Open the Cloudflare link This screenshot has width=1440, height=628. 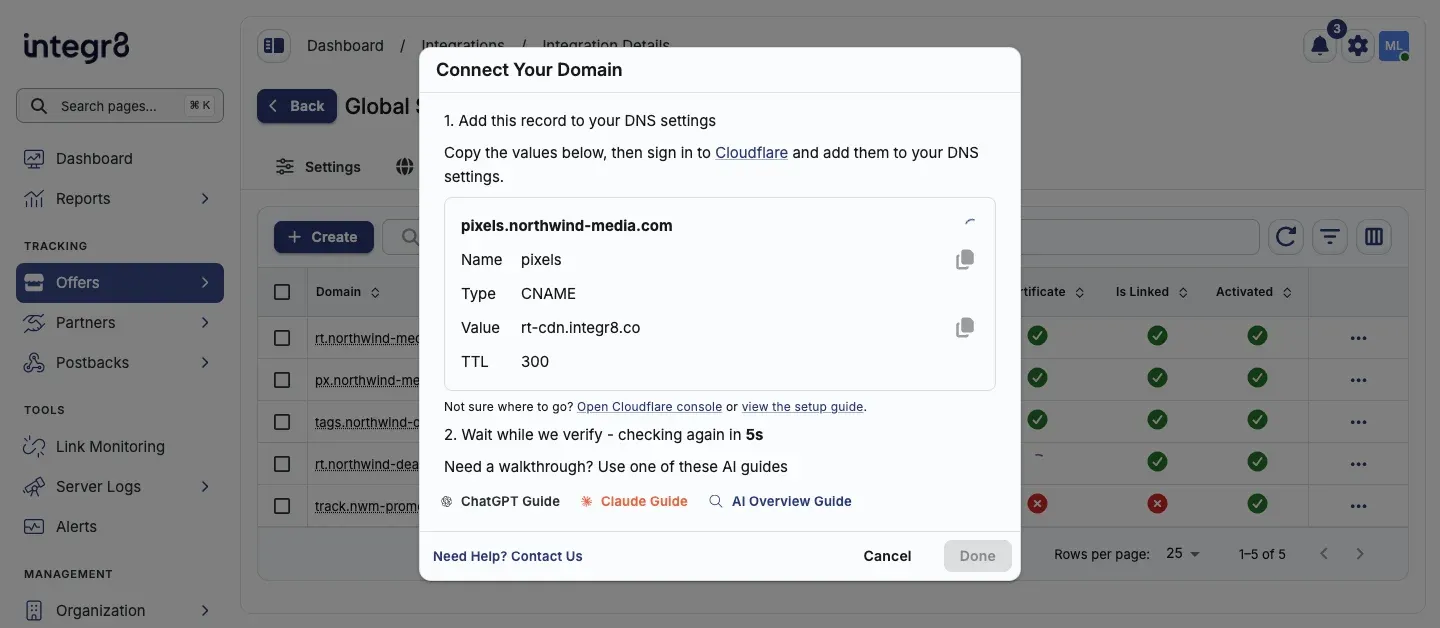(751, 153)
